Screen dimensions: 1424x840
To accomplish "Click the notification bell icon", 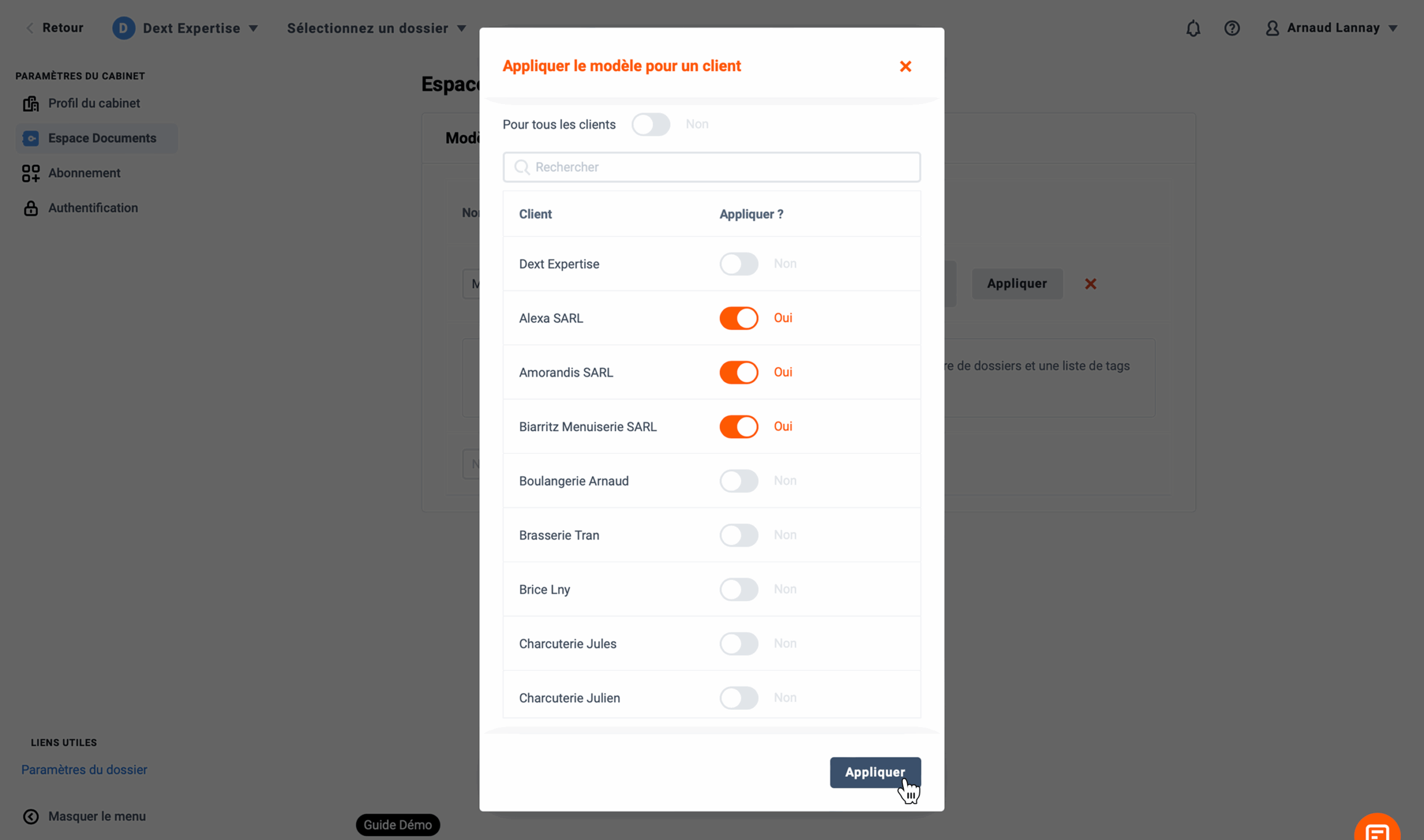I will coord(1193,28).
